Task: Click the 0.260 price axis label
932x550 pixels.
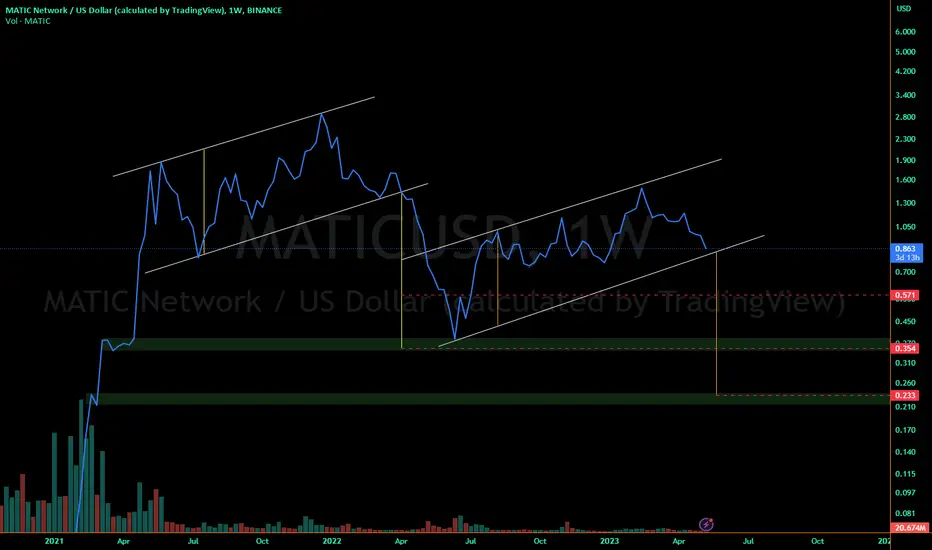Action: [x=905, y=384]
